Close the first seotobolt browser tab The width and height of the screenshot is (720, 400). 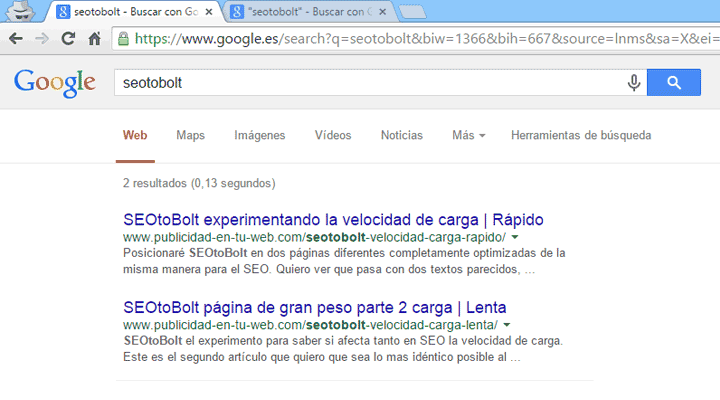coord(210,12)
